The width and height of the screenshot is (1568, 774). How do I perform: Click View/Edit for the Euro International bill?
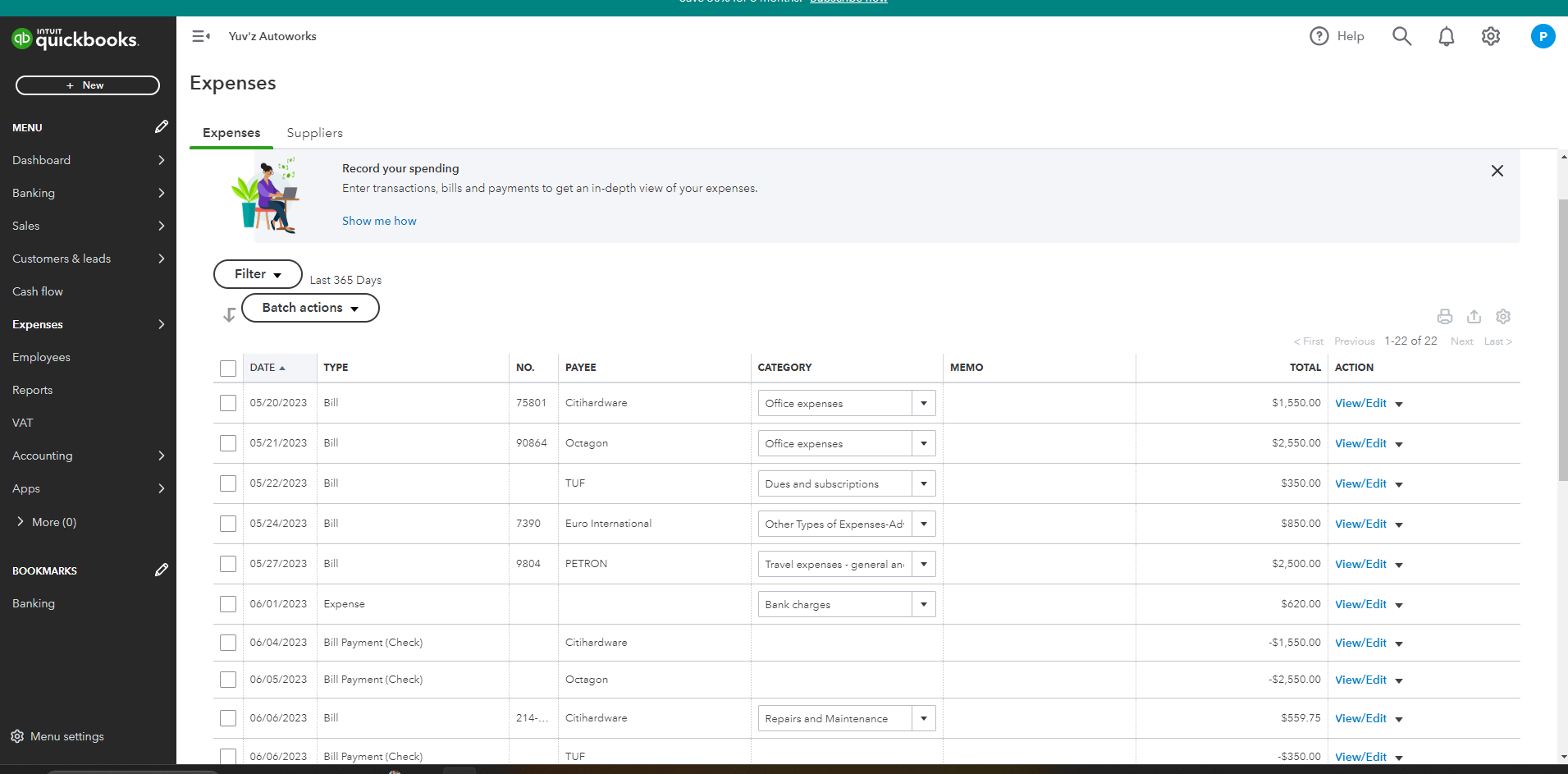(1360, 524)
